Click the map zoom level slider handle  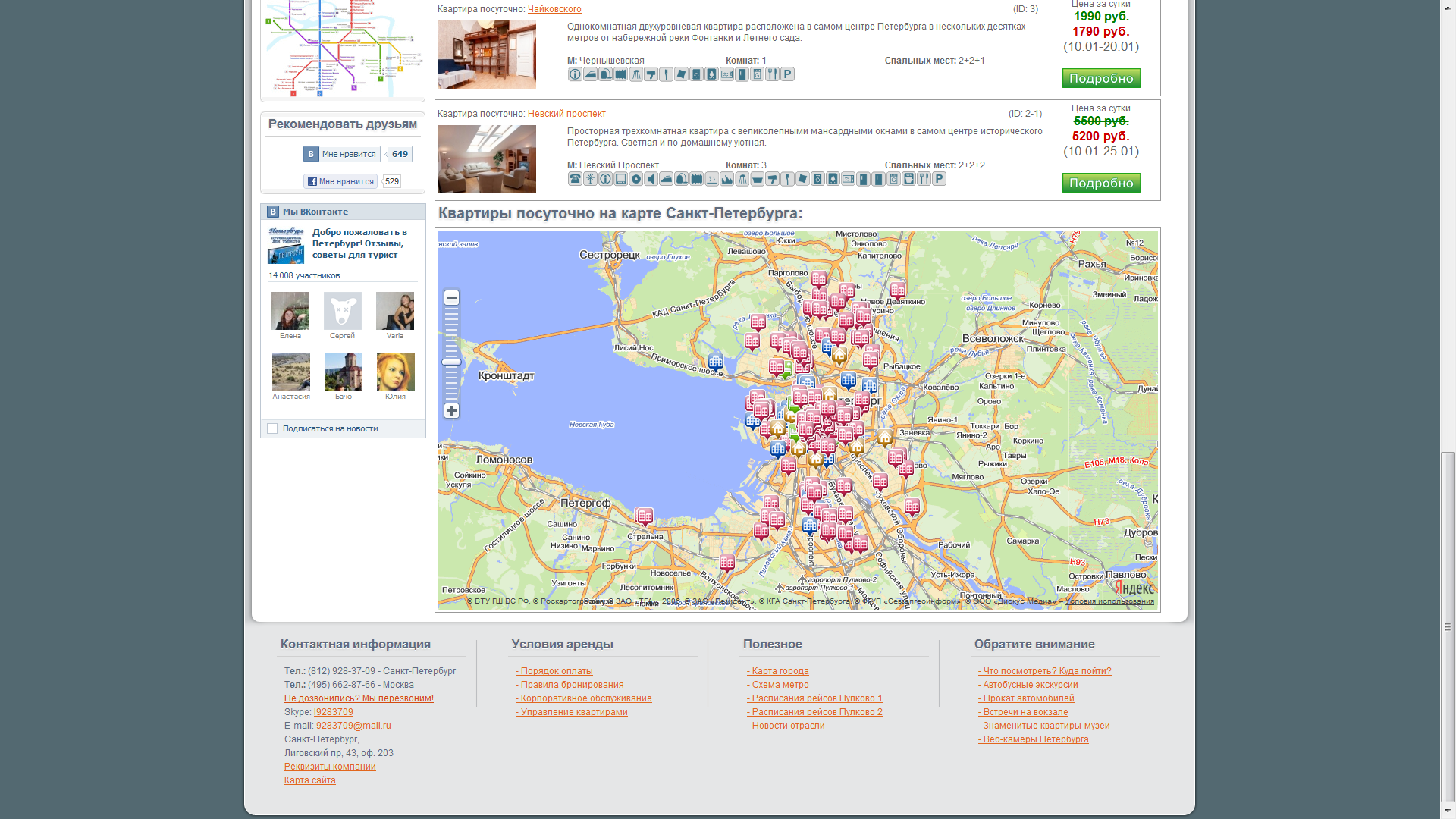[x=451, y=362]
